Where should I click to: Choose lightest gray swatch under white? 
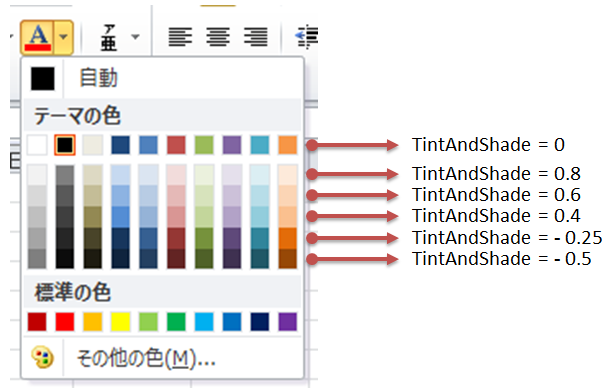click(37, 175)
